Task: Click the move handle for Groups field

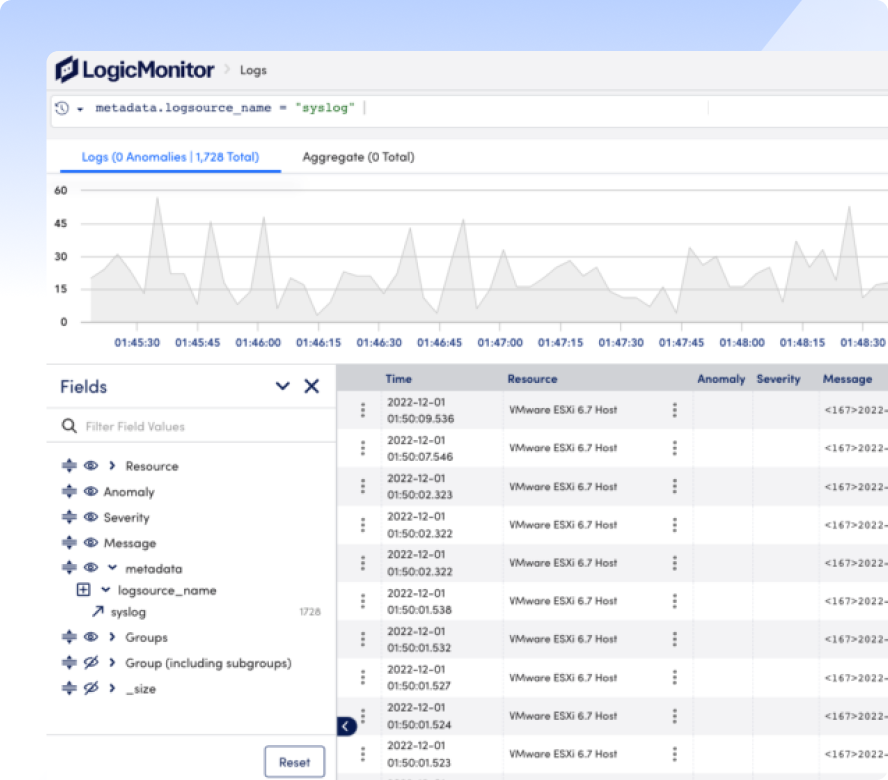Action: coord(69,637)
